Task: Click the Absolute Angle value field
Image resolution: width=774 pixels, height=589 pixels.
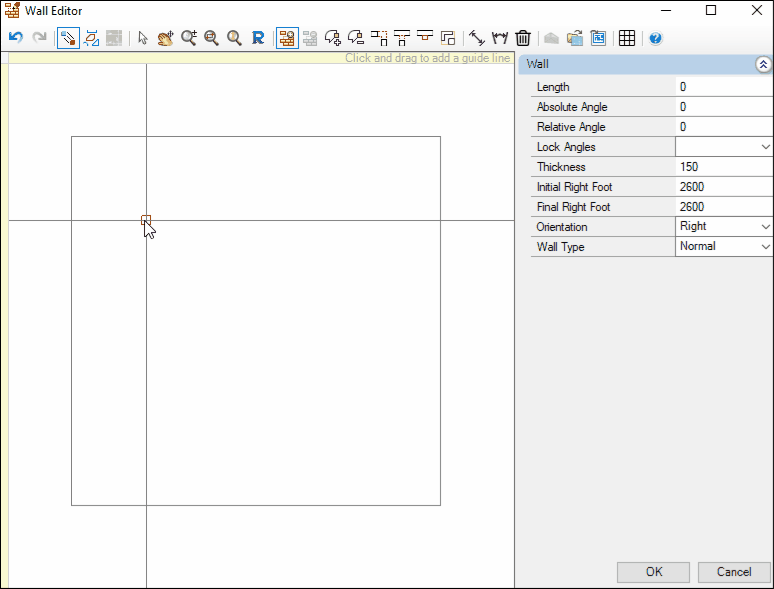Action: (724, 107)
